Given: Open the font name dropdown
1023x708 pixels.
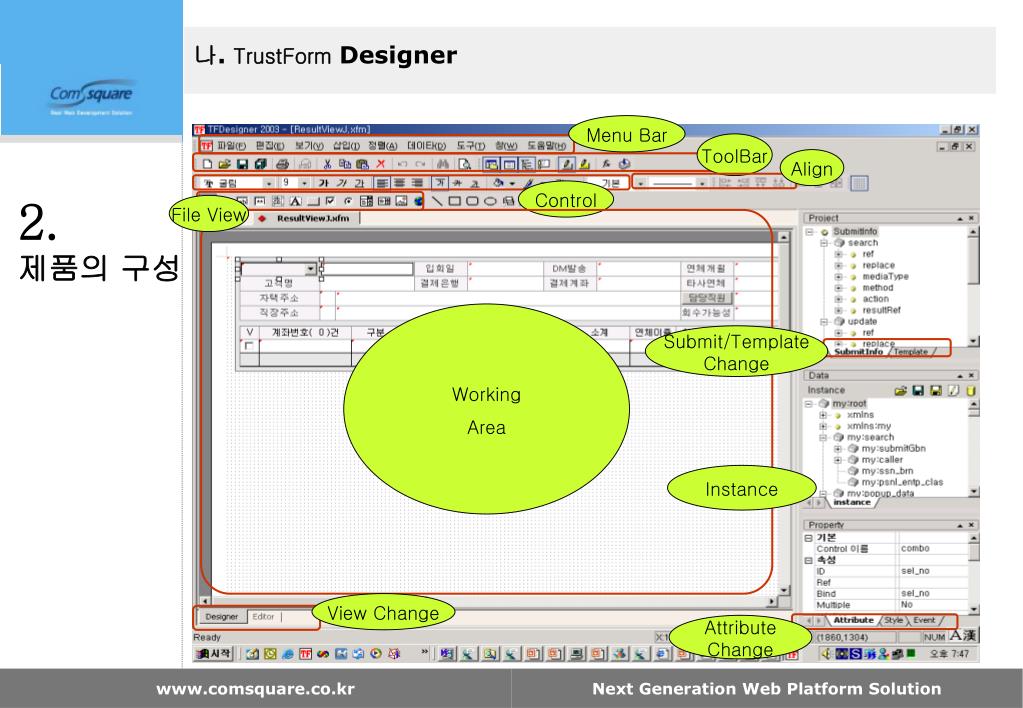Looking at the screenshot, I should pos(268,183).
